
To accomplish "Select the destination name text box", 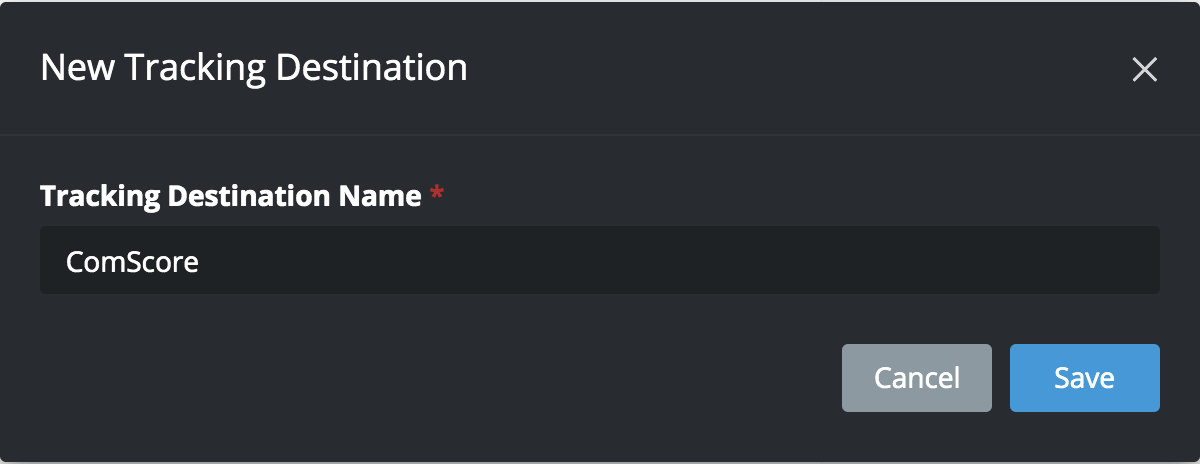I will (x=600, y=260).
